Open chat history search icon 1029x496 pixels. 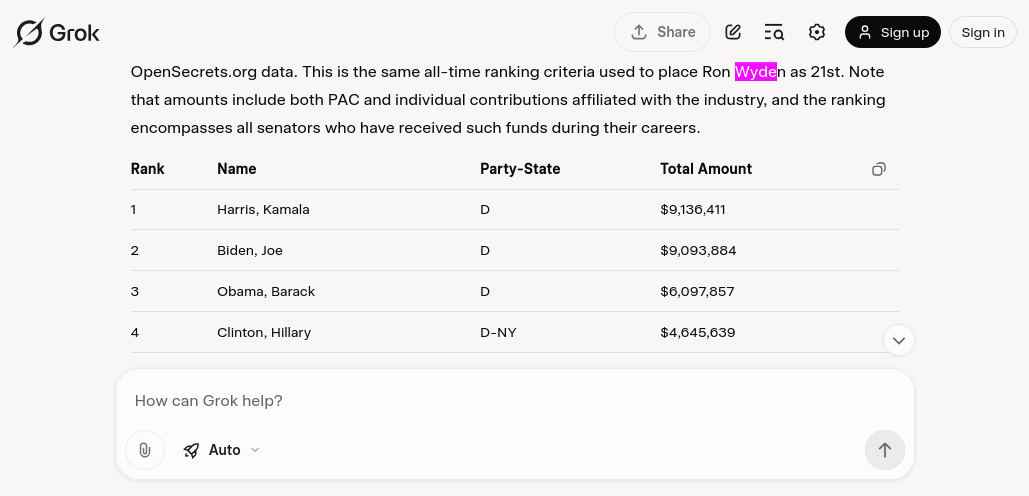pyautogui.click(x=774, y=32)
